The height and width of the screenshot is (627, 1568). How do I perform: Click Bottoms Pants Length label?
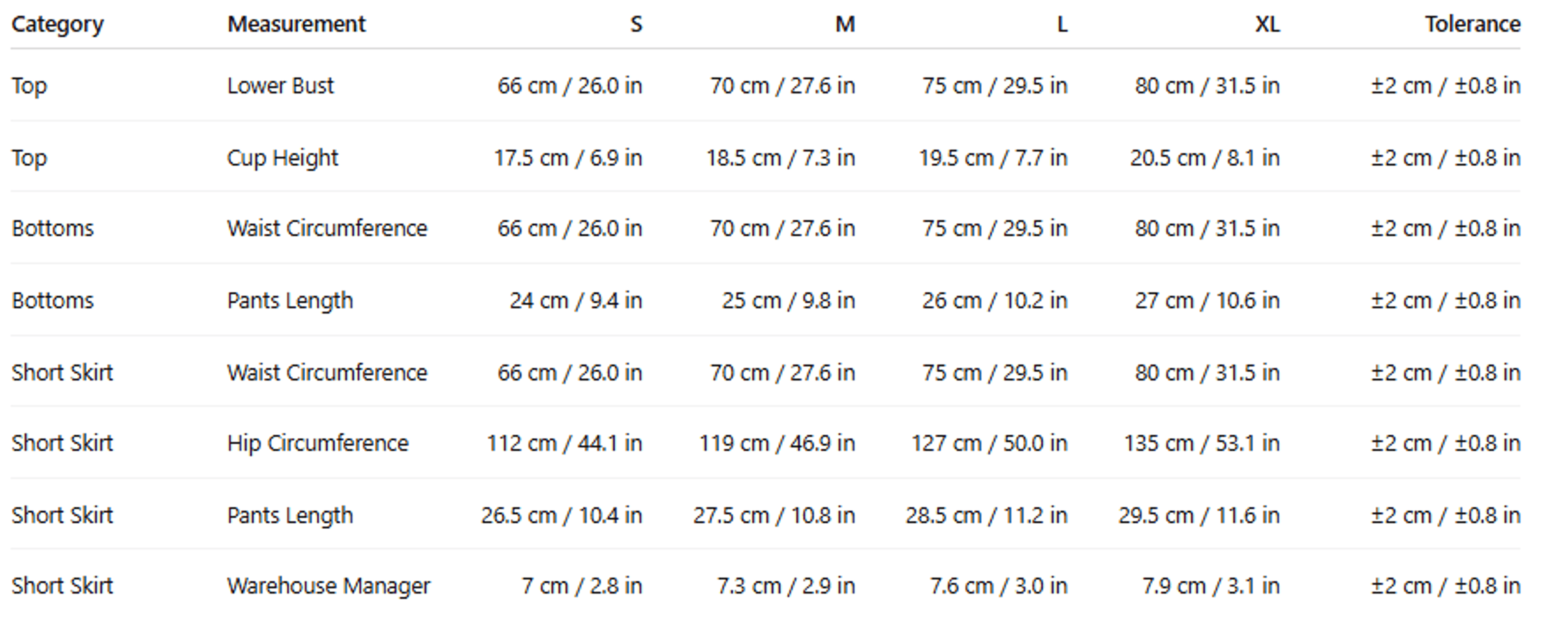pyautogui.click(x=290, y=300)
